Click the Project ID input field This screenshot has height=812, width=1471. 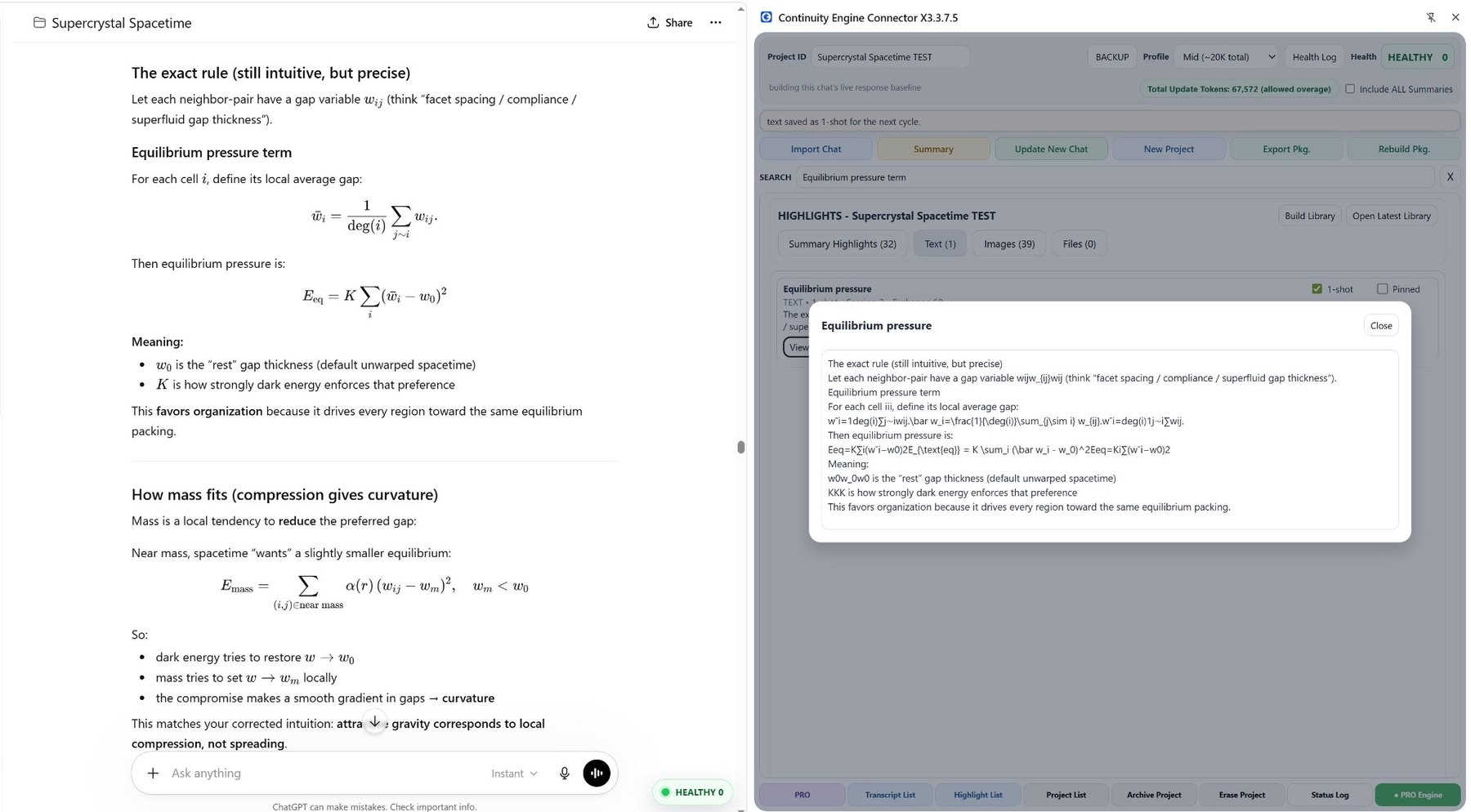click(891, 57)
